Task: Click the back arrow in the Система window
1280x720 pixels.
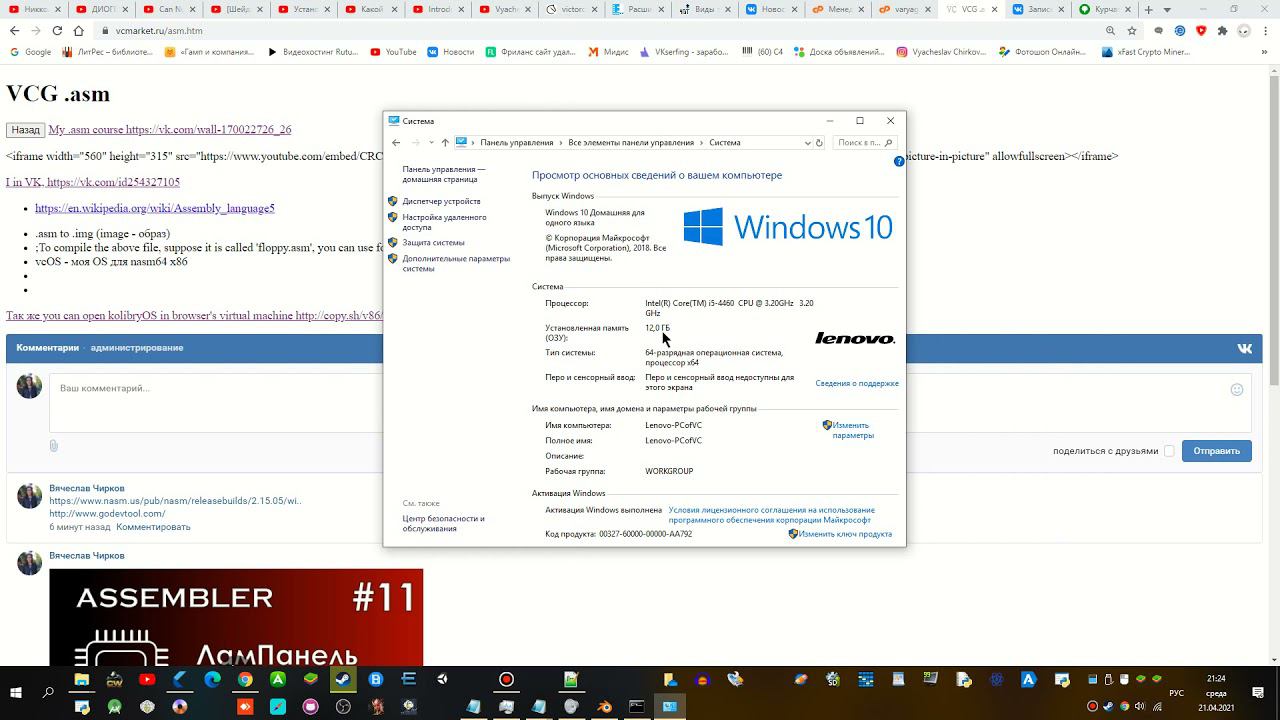Action: pyautogui.click(x=396, y=143)
